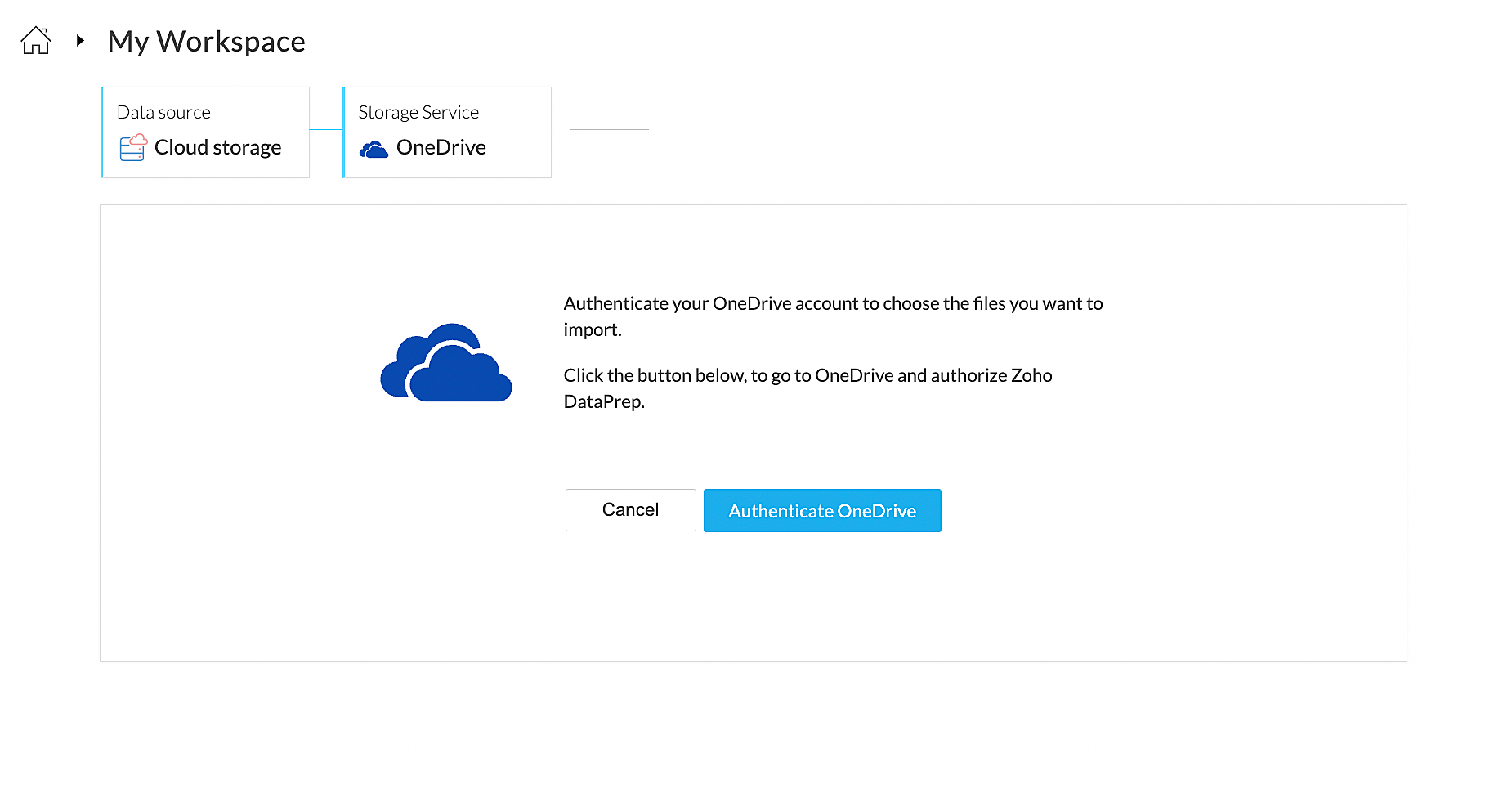Click the 'Data source' label
The width and height of the screenshot is (1512, 793).
coord(163,112)
